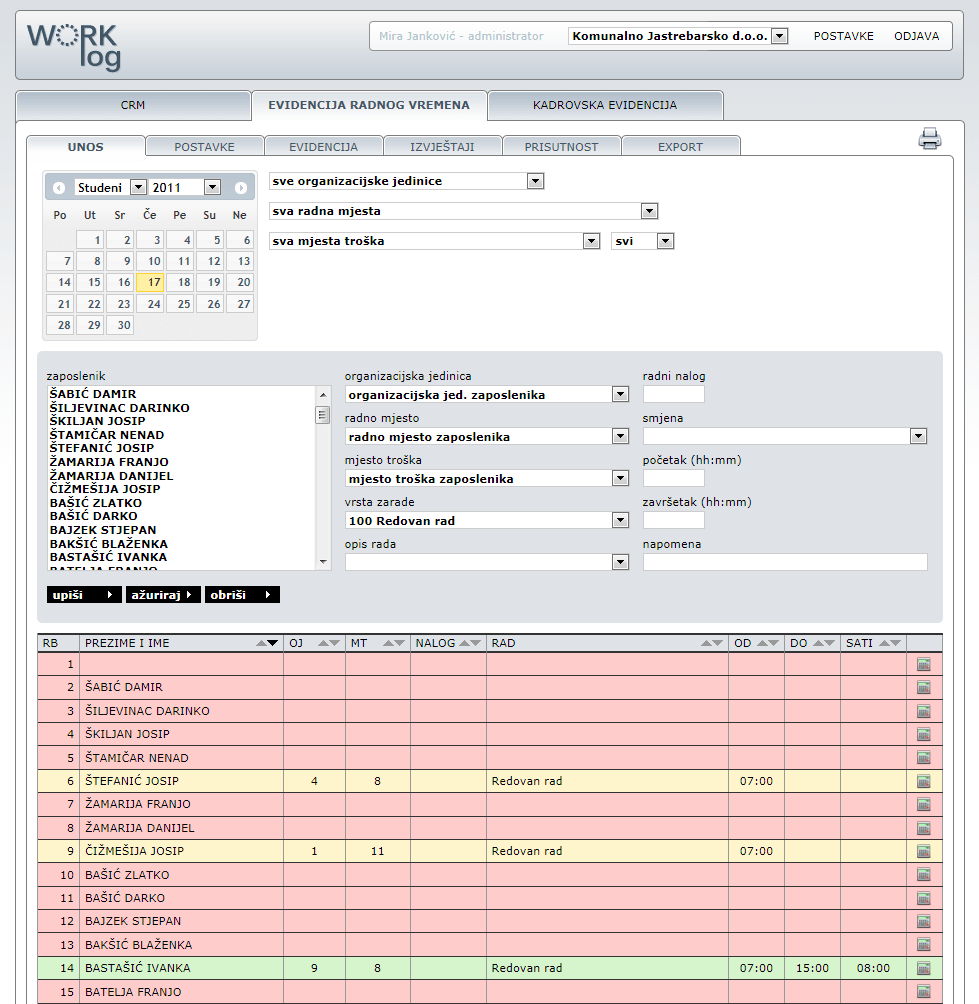Screen dimensions: 979x1004
Task: Sort PREZIME I IME column descending
Action: [x=273, y=643]
